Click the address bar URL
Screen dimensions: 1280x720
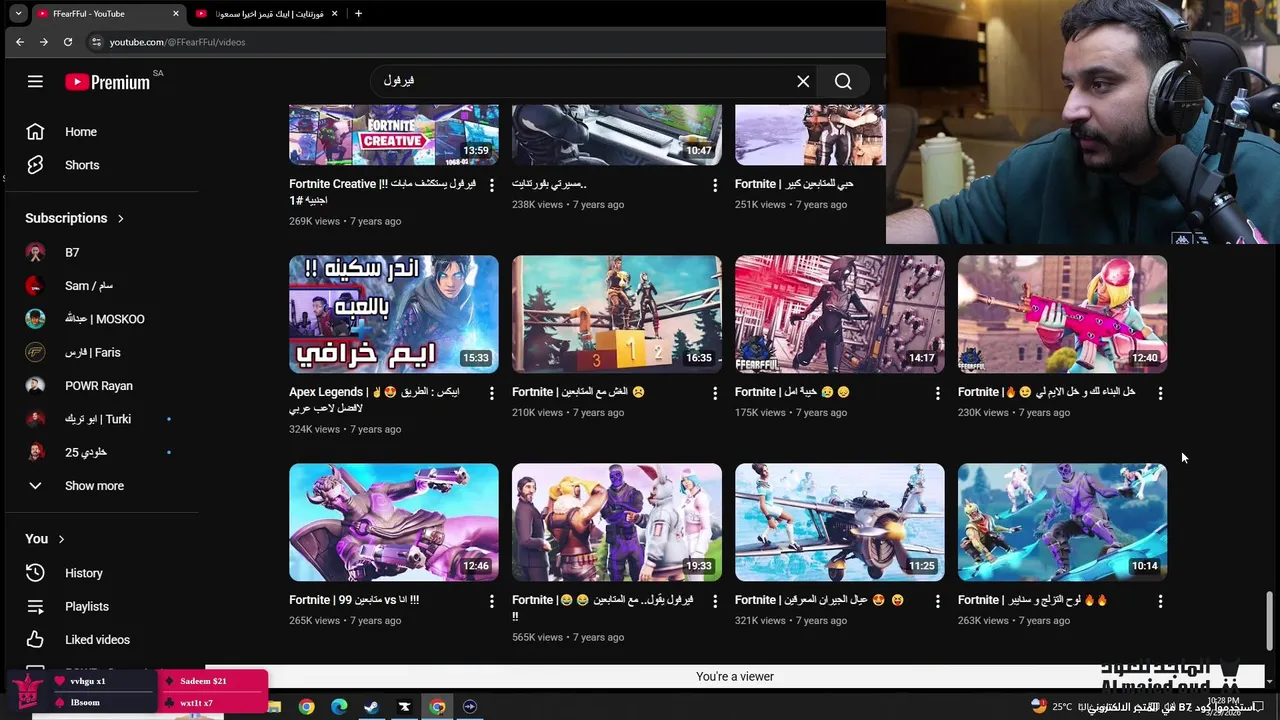pos(177,42)
